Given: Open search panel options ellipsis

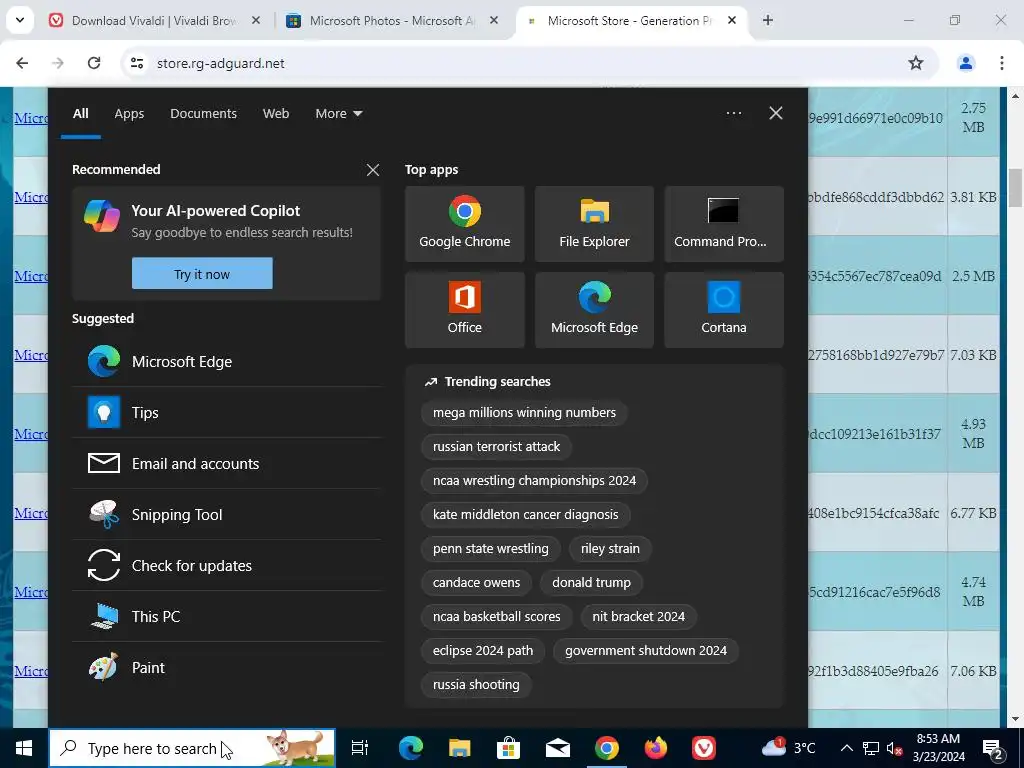Looking at the screenshot, I should point(734,113).
